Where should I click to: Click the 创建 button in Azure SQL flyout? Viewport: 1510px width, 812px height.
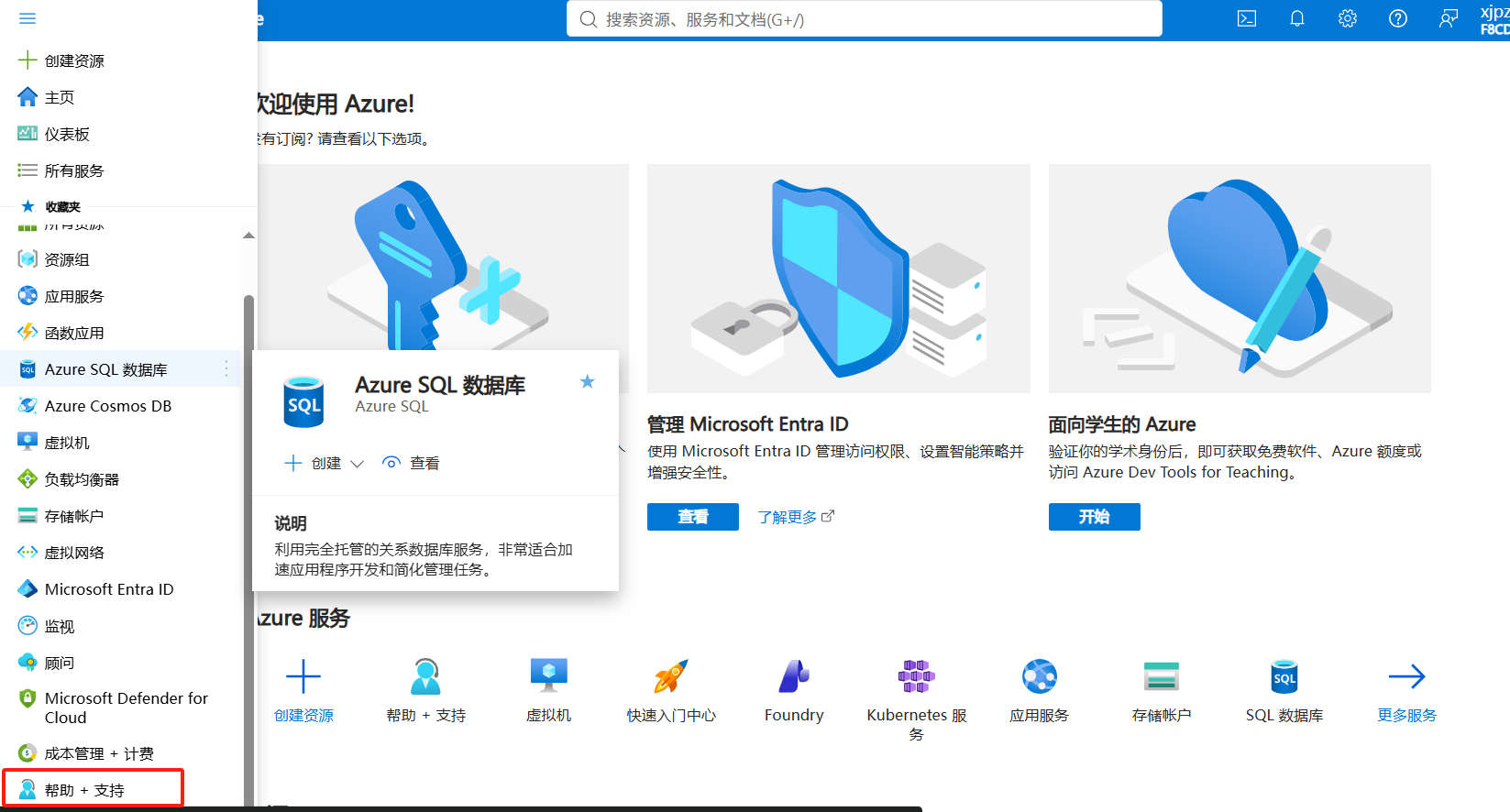[x=313, y=464]
